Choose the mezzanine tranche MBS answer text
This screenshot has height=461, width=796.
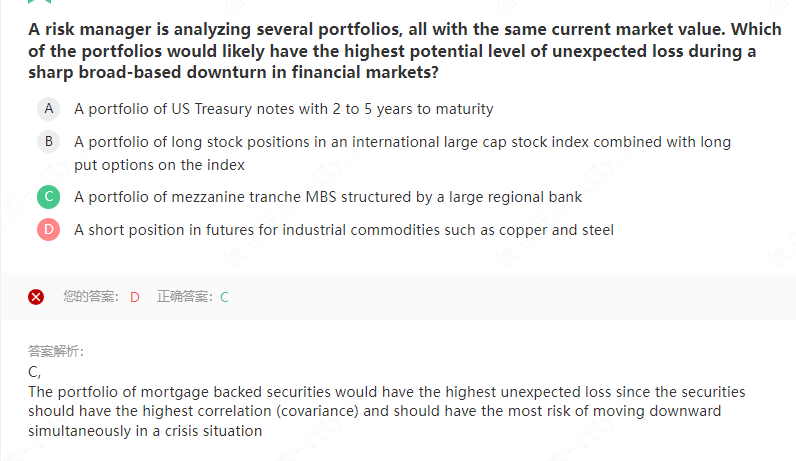328,197
